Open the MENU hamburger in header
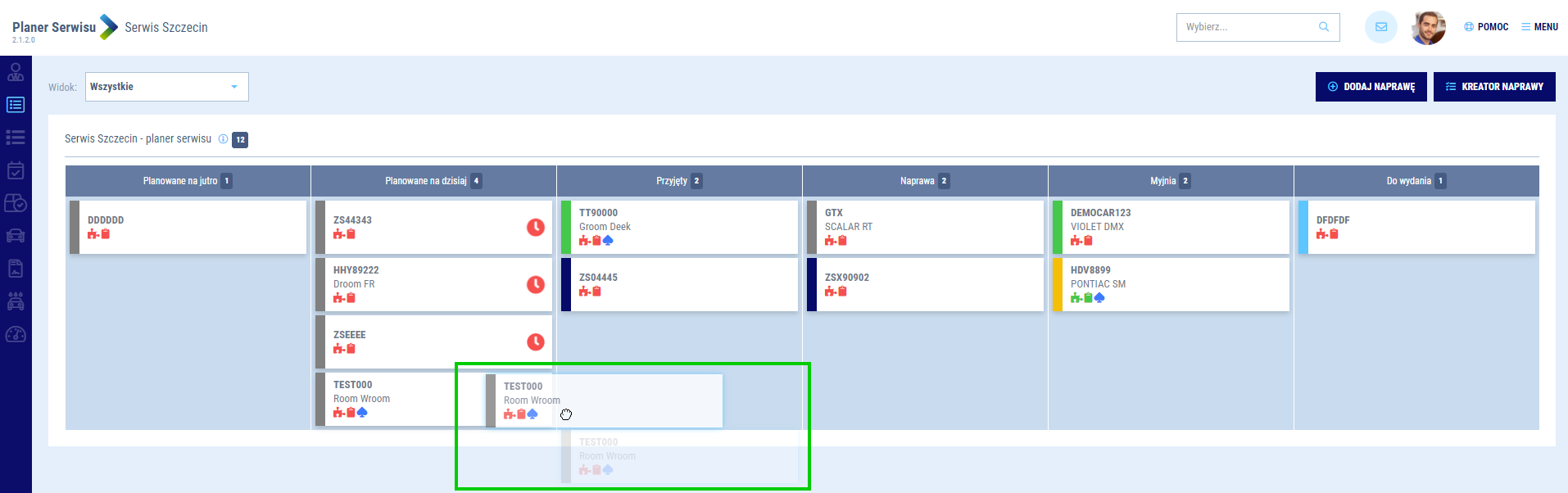 [1539, 27]
